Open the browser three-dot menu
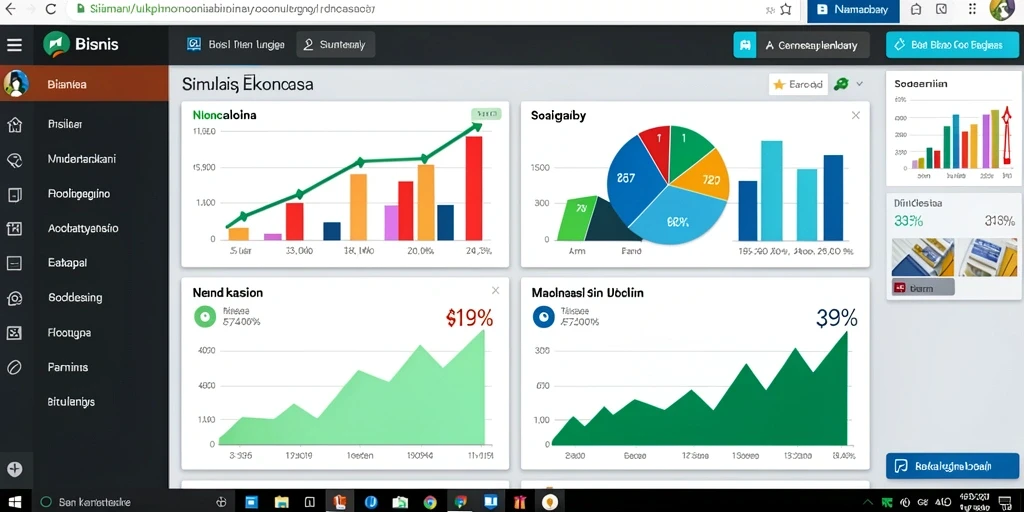Image resolution: width=1024 pixels, height=512 pixels. [972, 9]
